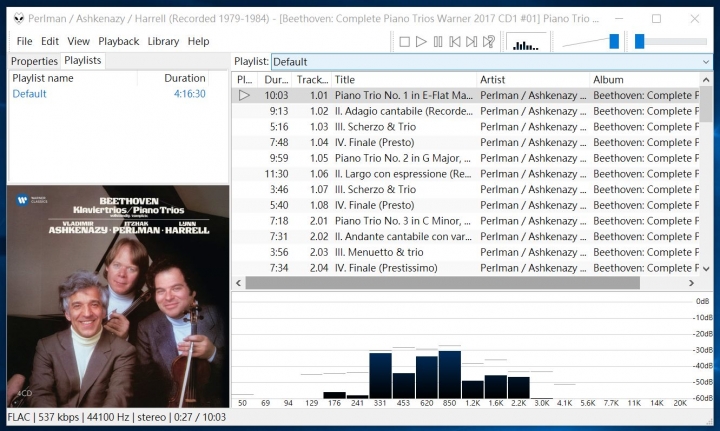Sort by the Track number column header
720x431 pixels.
311,80
